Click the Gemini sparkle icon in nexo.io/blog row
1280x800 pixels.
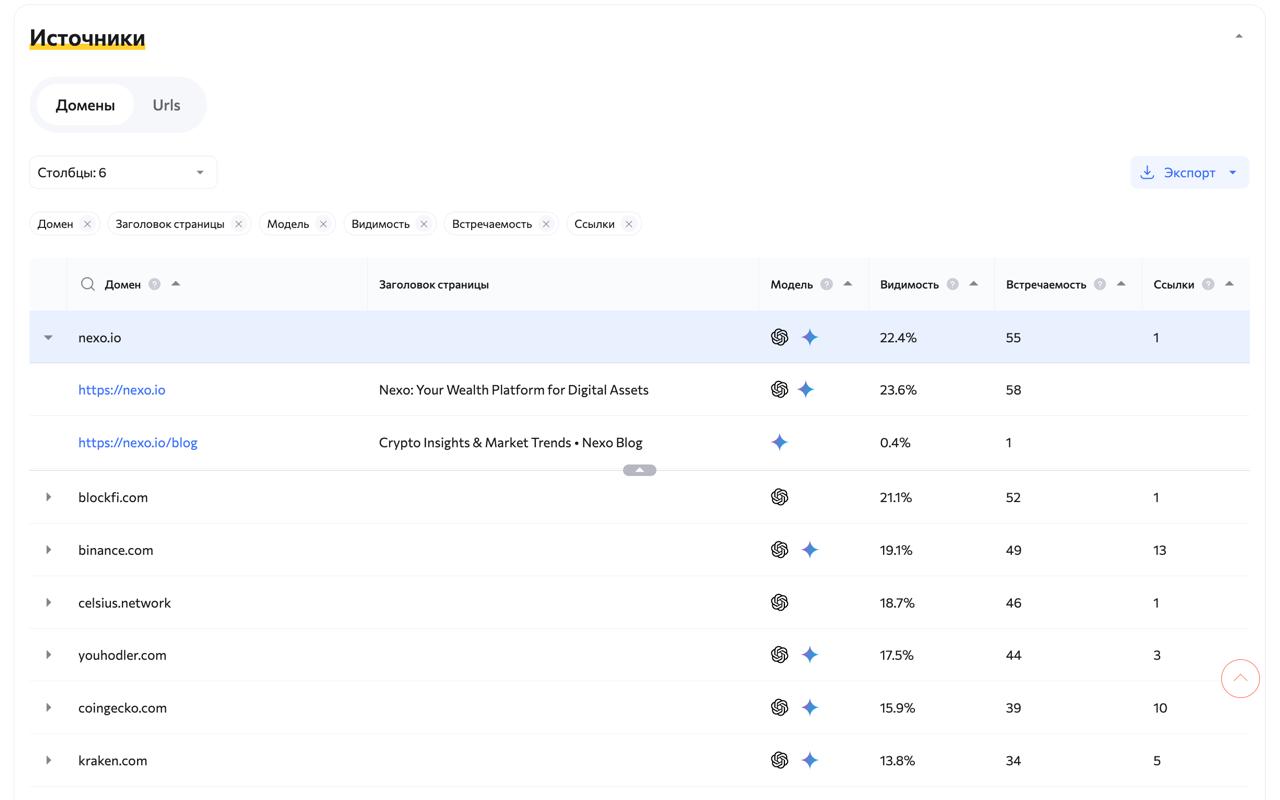pos(780,442)
